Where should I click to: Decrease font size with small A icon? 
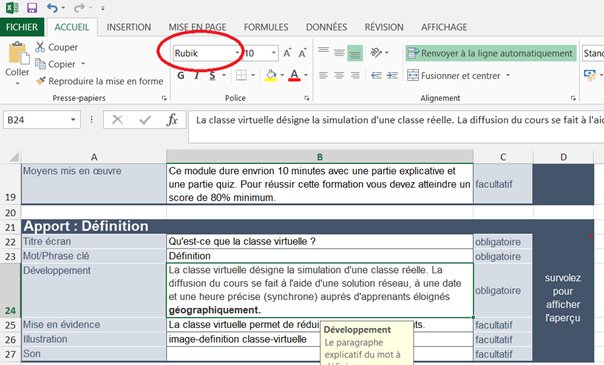(302, 53)
